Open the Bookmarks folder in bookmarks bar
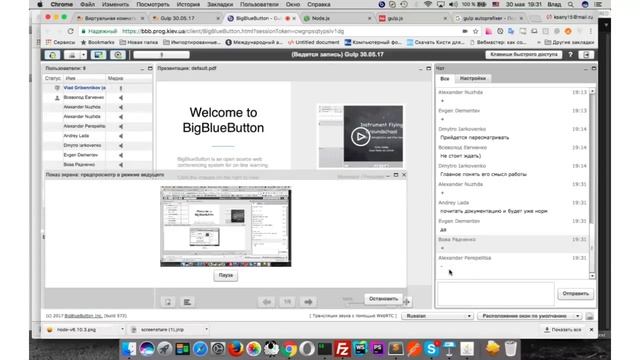This screenshot has width=640, height=360. [x=98, y=42]
